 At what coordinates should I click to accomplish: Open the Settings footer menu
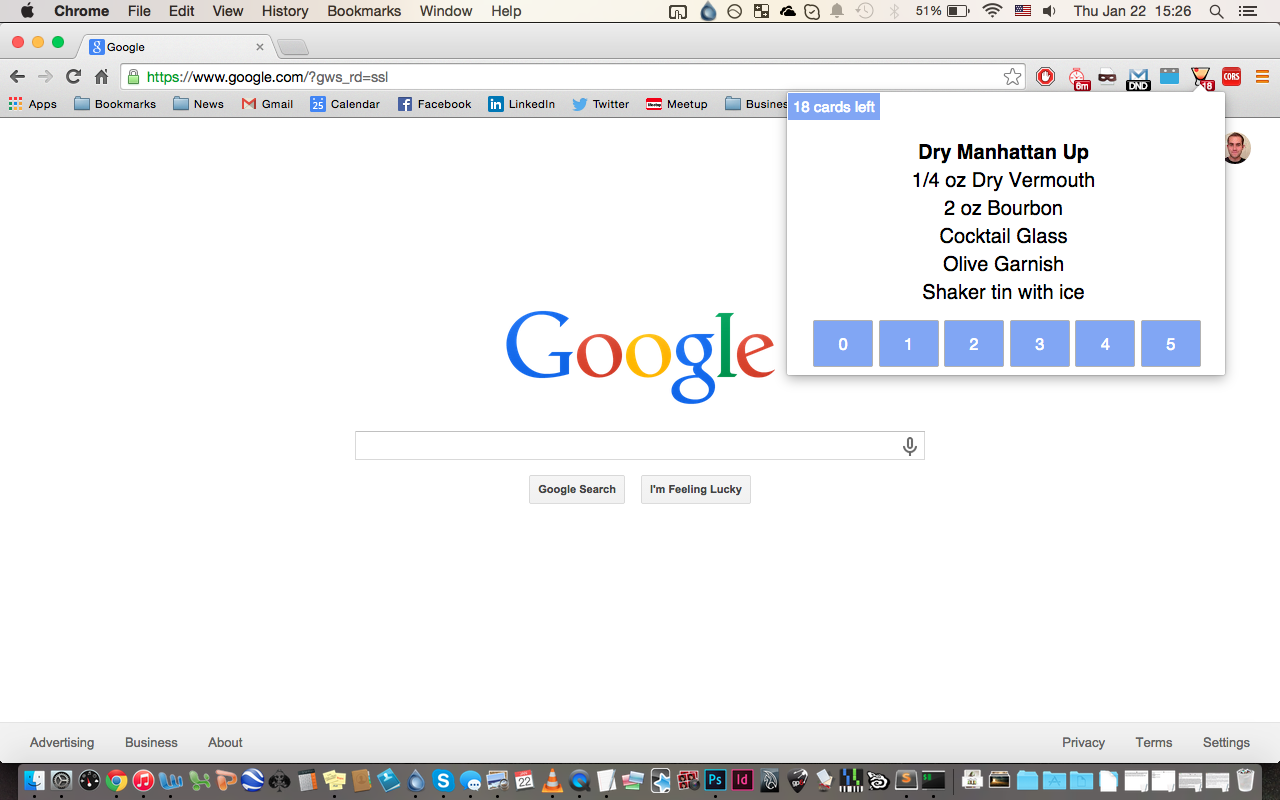pyautogui.click(x=1226, y=742)
